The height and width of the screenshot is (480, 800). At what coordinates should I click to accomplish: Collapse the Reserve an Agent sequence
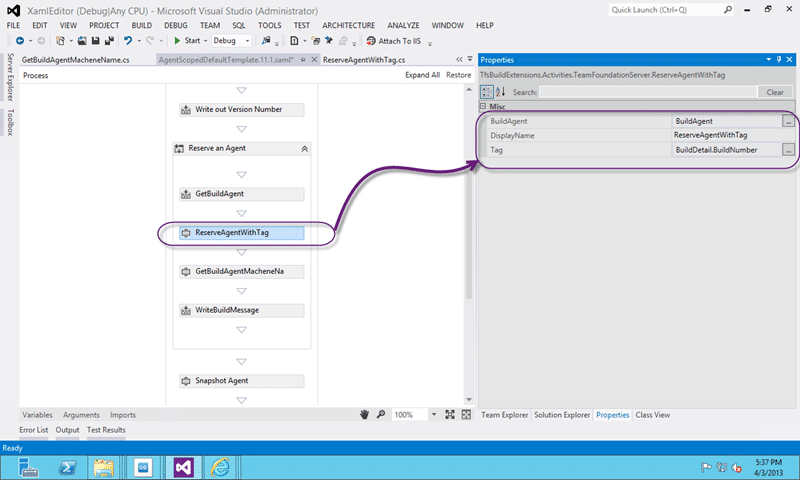(x=304, y=149)
